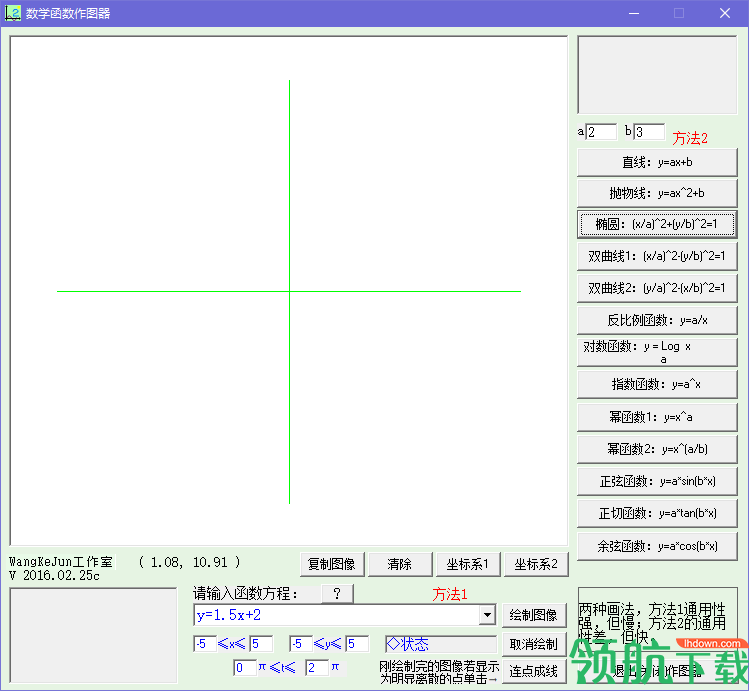Plot 余弦函数 y=a*cos(b*x)
749x691 pixels.
point(657,546)
